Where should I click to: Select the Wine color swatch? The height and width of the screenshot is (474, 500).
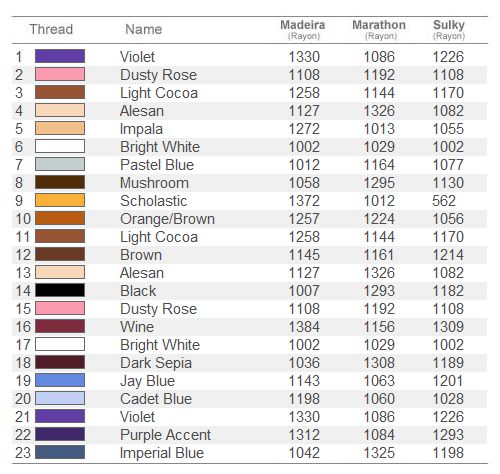pyautogui.click(x=60, y=326)
